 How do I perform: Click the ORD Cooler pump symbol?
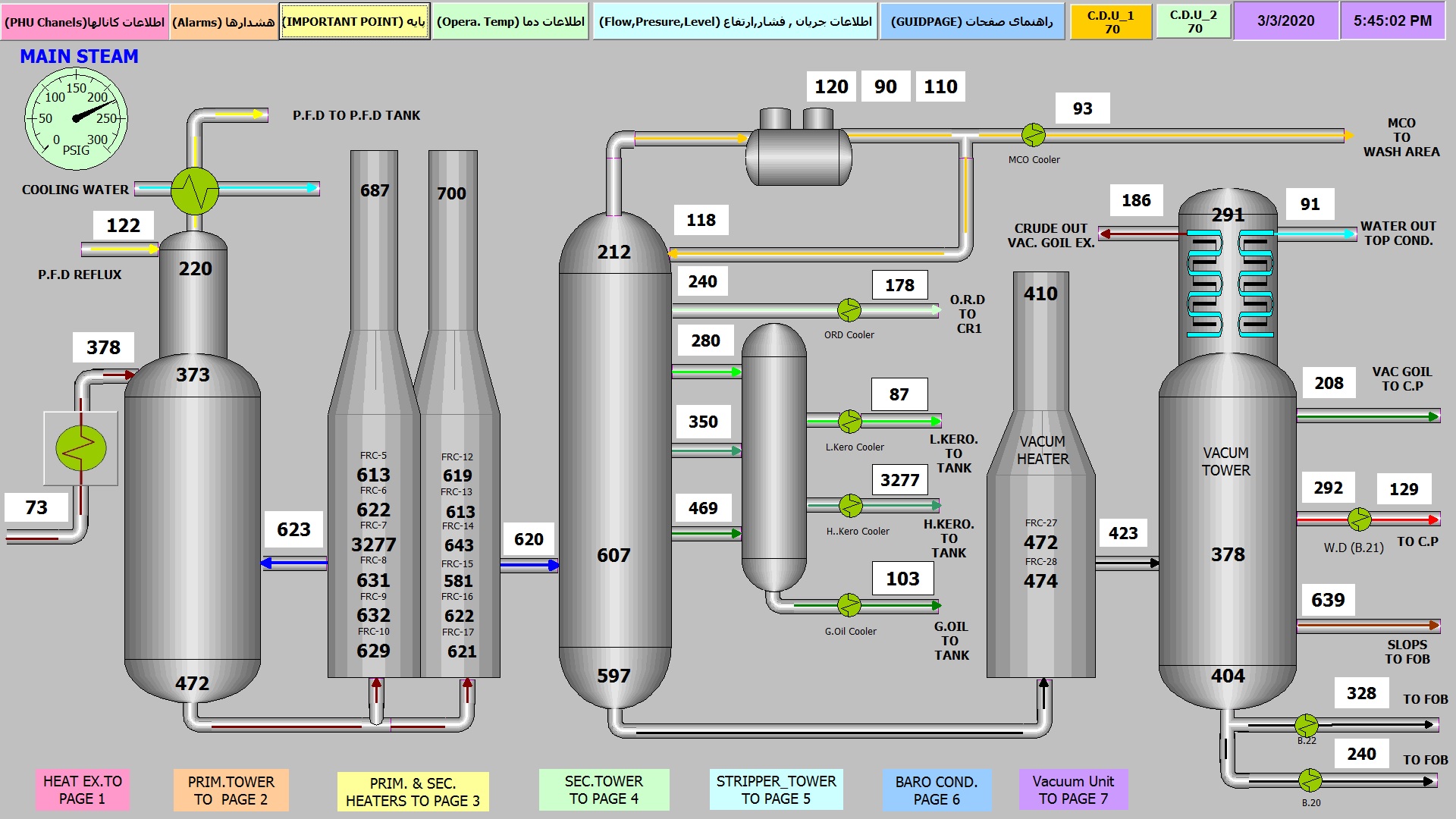(x=849, y=309)
